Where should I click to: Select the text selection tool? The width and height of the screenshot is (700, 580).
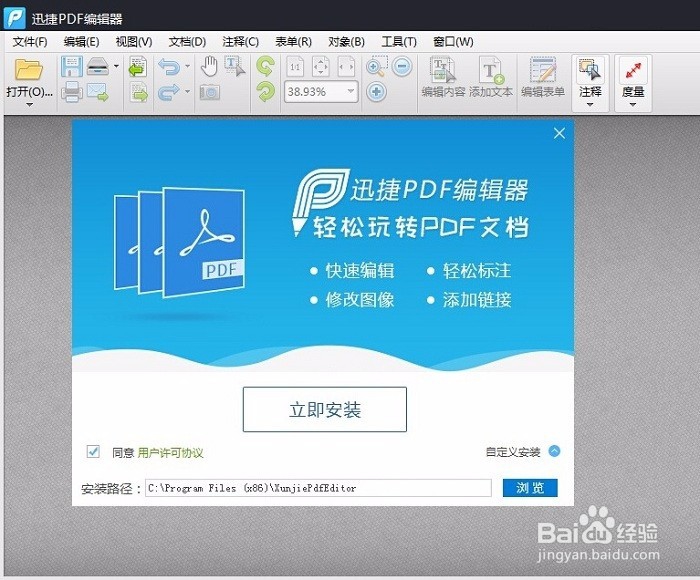click(234, 66)
